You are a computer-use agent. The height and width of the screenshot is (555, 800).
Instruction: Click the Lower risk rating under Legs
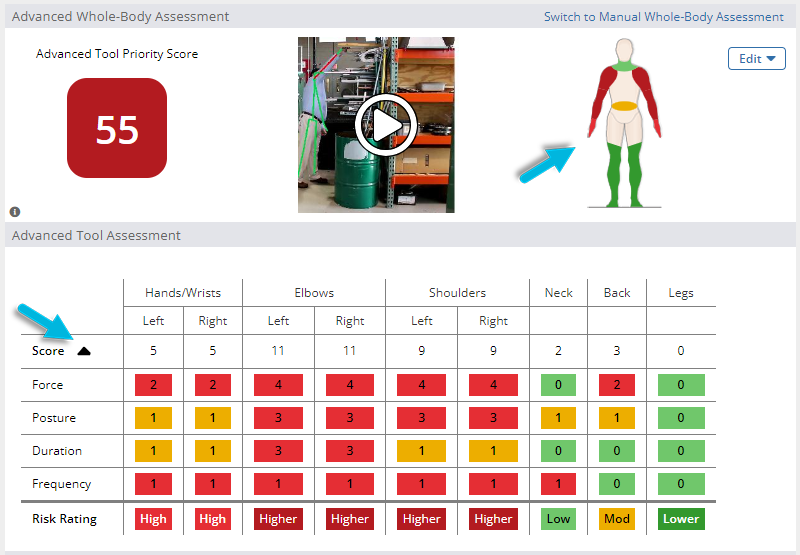[681, 519]
